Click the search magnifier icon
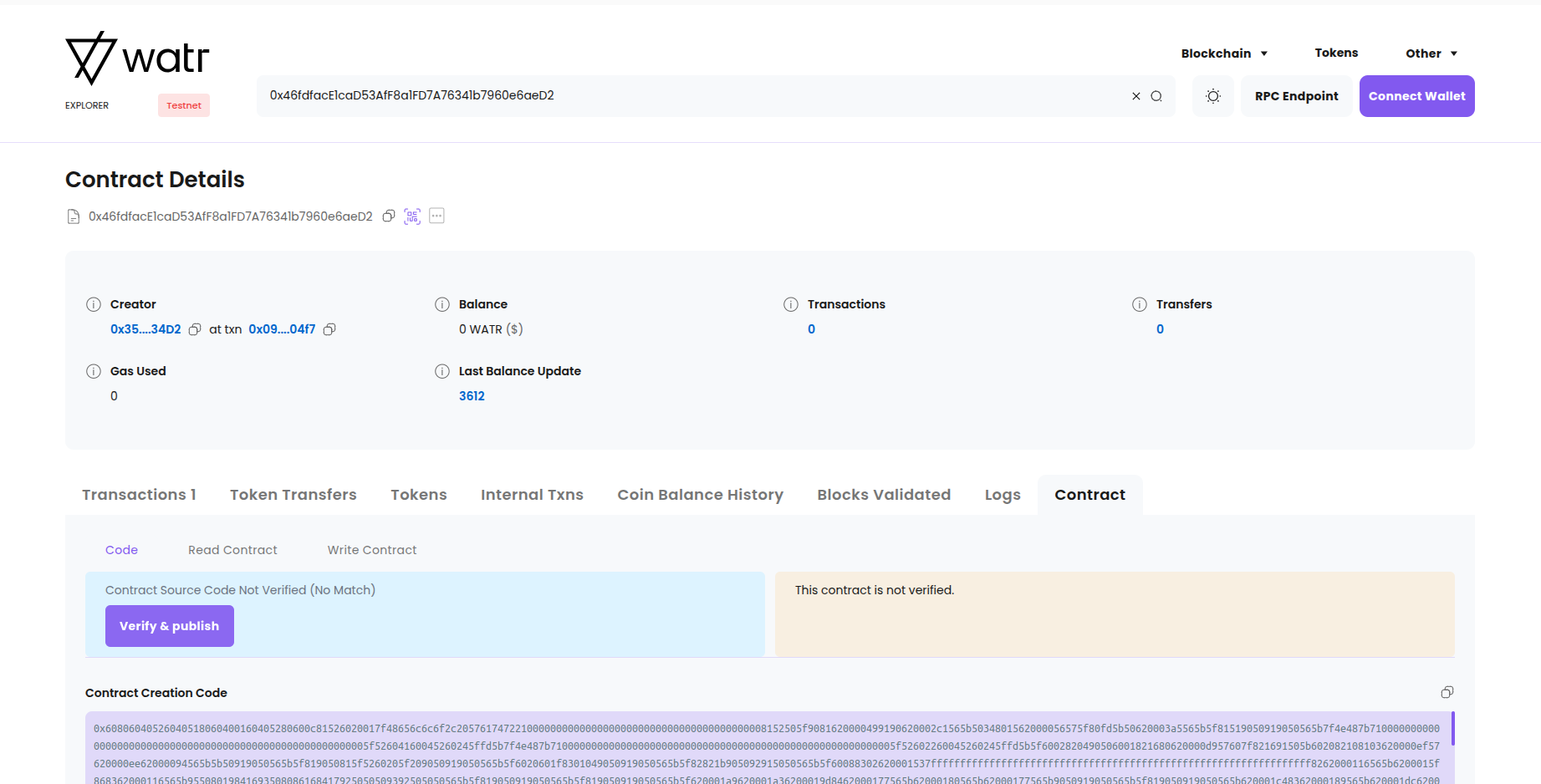 pos(1156,96)
